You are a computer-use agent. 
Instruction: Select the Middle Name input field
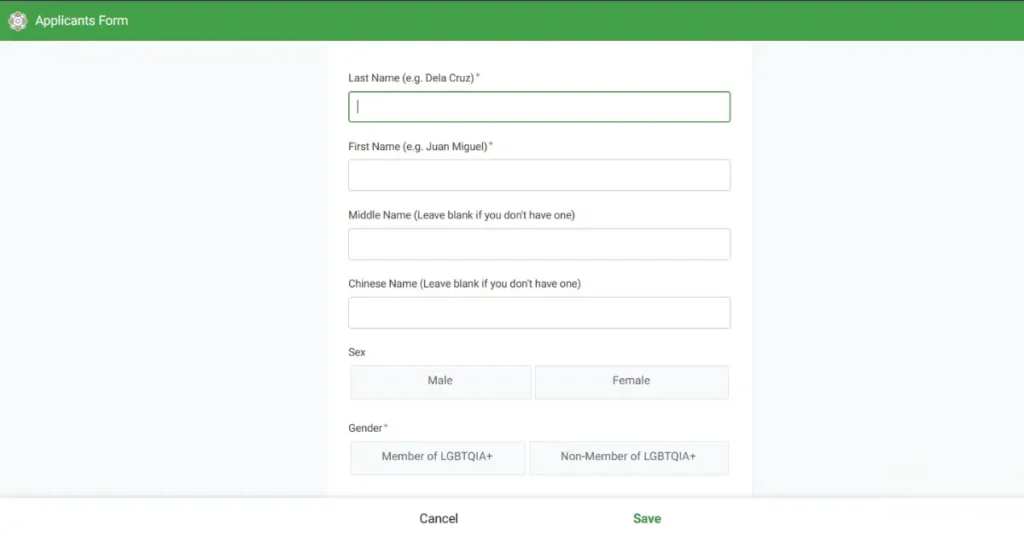pyautogui.click(x=539, y=244)
